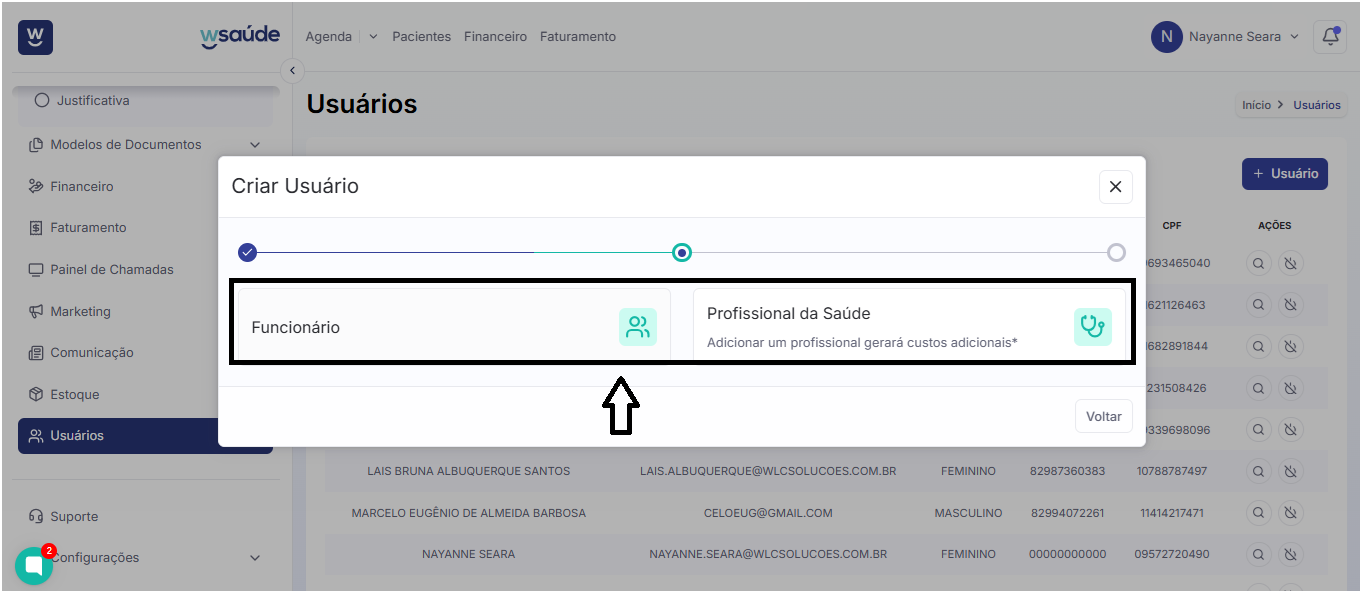View user with CPF ending 1844

pyautogui.click(x=1259, y=346)
